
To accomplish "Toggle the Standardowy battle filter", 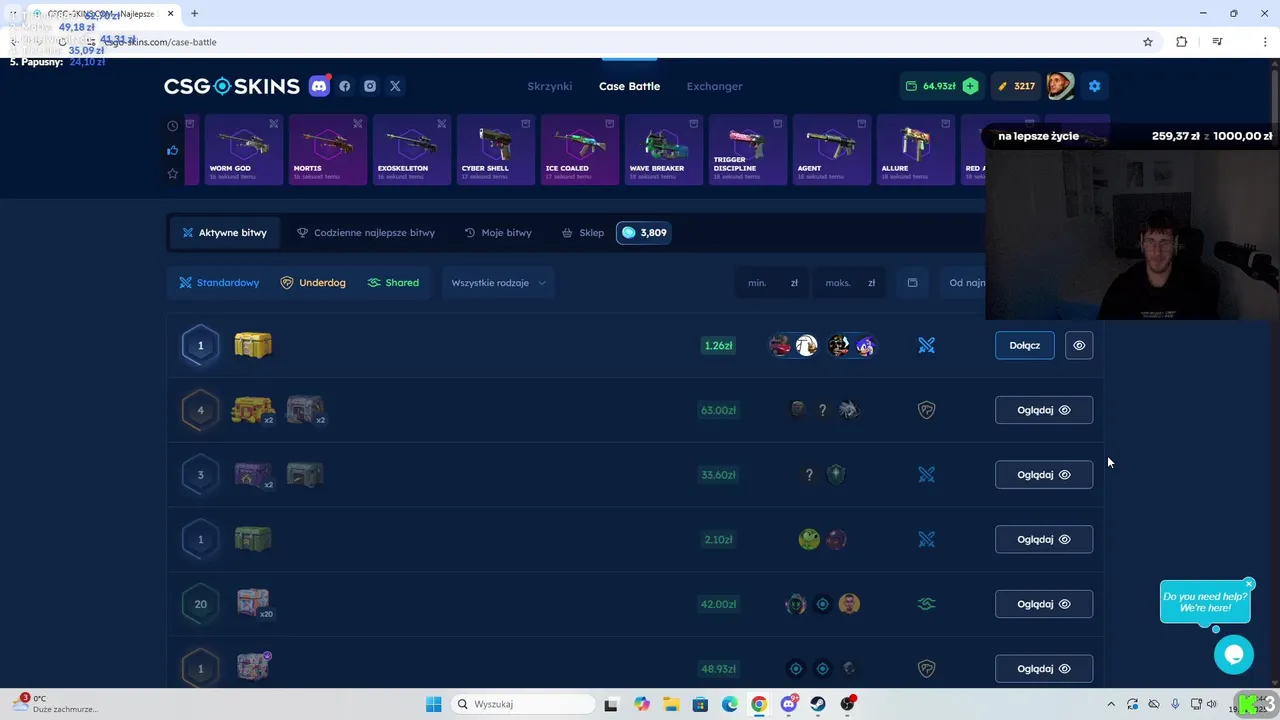I will click(x=219, y=283).
